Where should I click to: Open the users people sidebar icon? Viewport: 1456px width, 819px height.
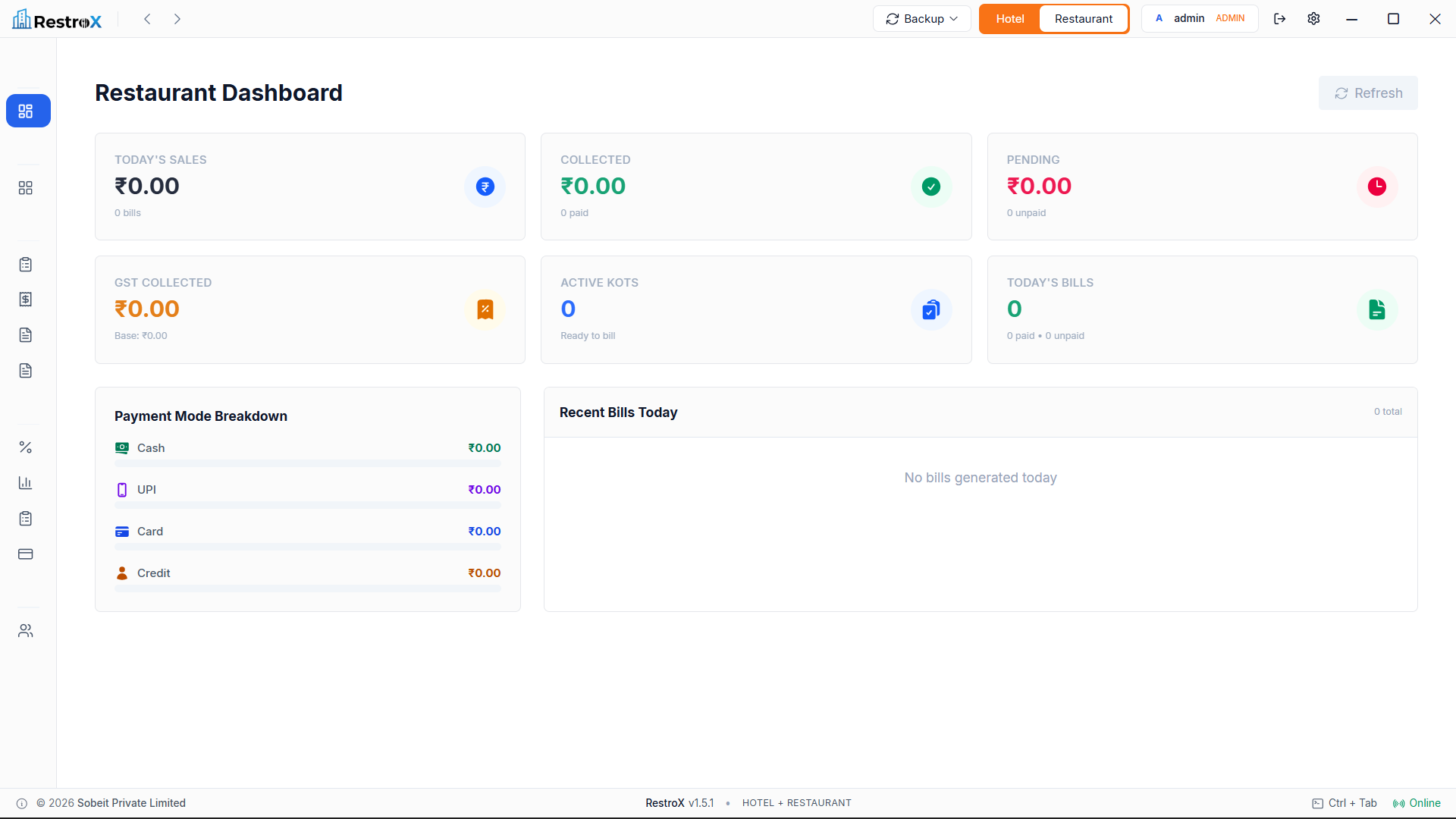point(25,631)
